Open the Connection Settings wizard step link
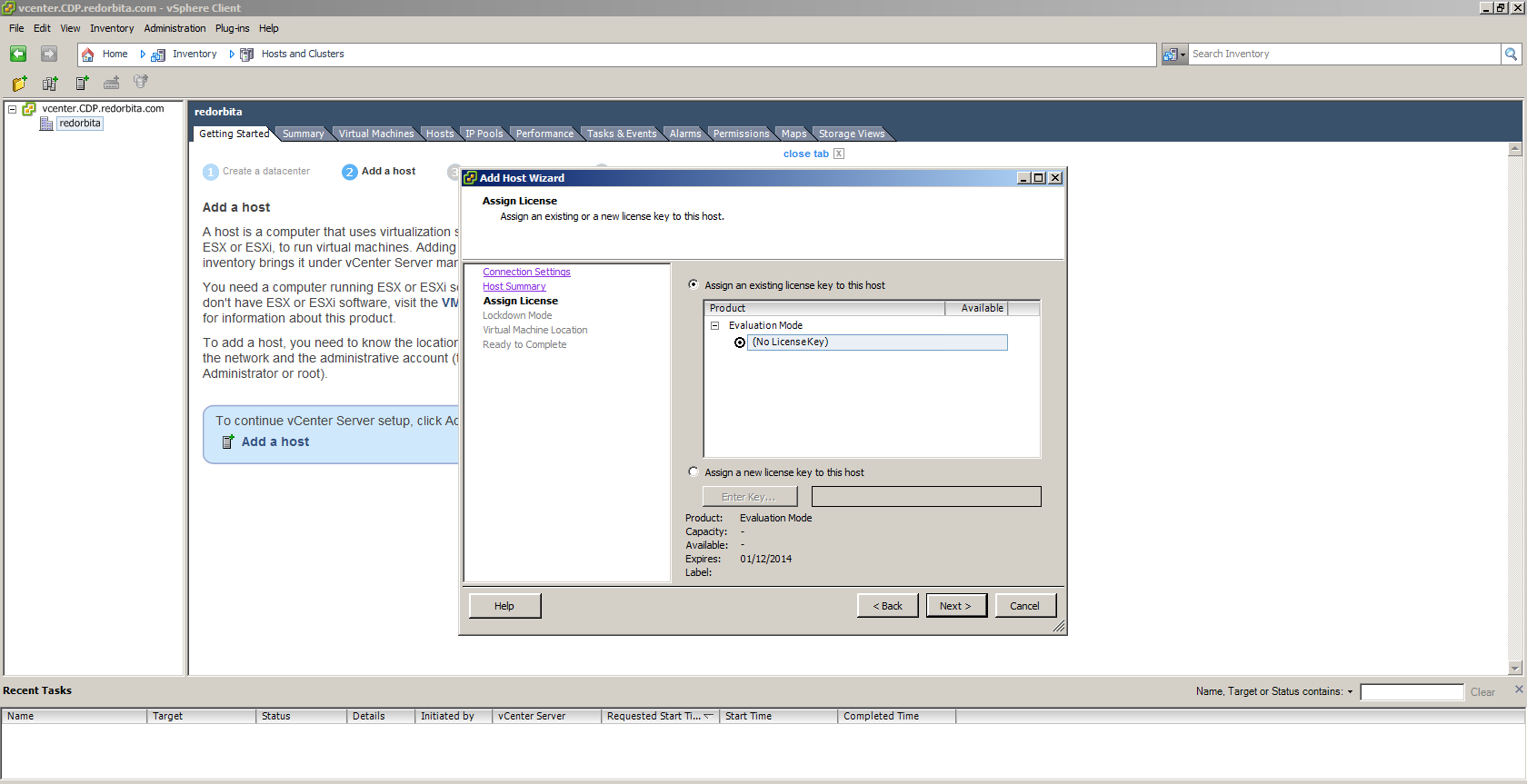 point(526,272)
